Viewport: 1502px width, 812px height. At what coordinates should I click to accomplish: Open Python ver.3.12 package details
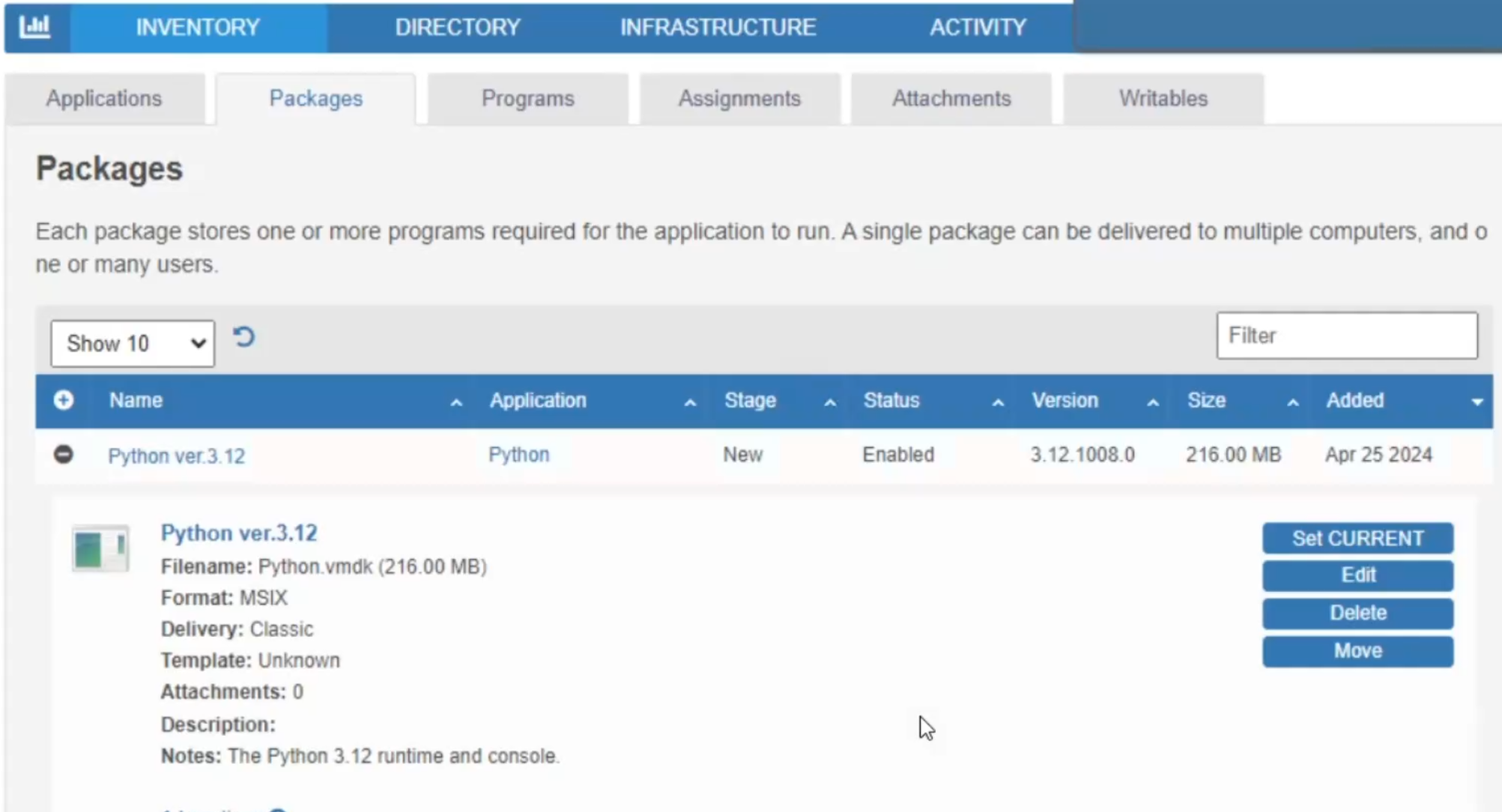coord(177,455)
